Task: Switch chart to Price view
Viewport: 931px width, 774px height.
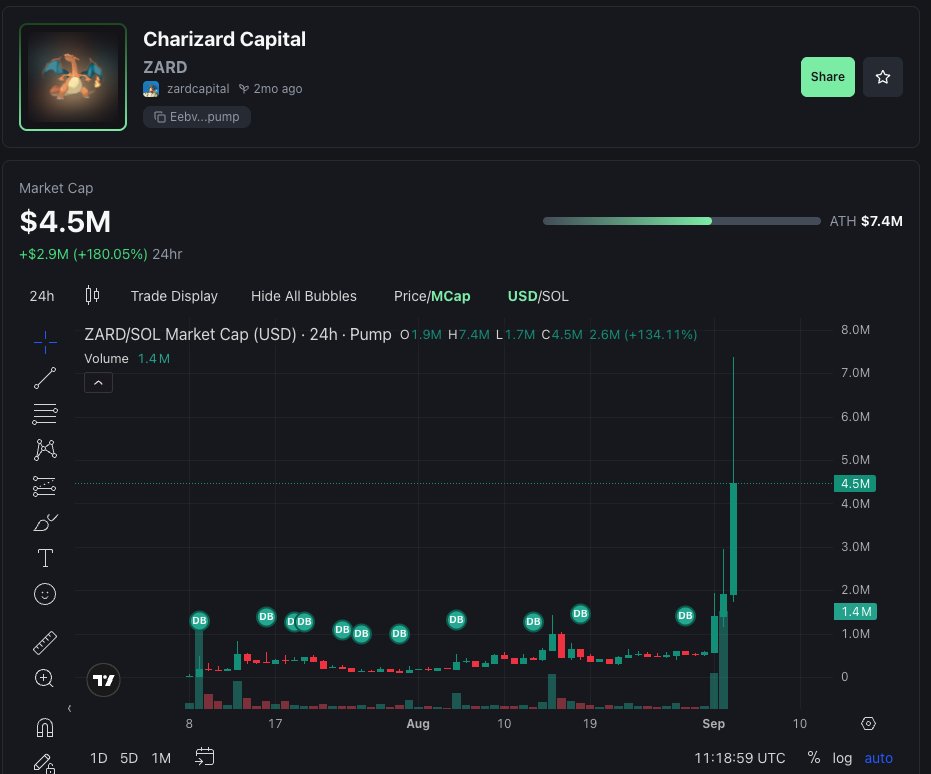Action: pos(410,296)
